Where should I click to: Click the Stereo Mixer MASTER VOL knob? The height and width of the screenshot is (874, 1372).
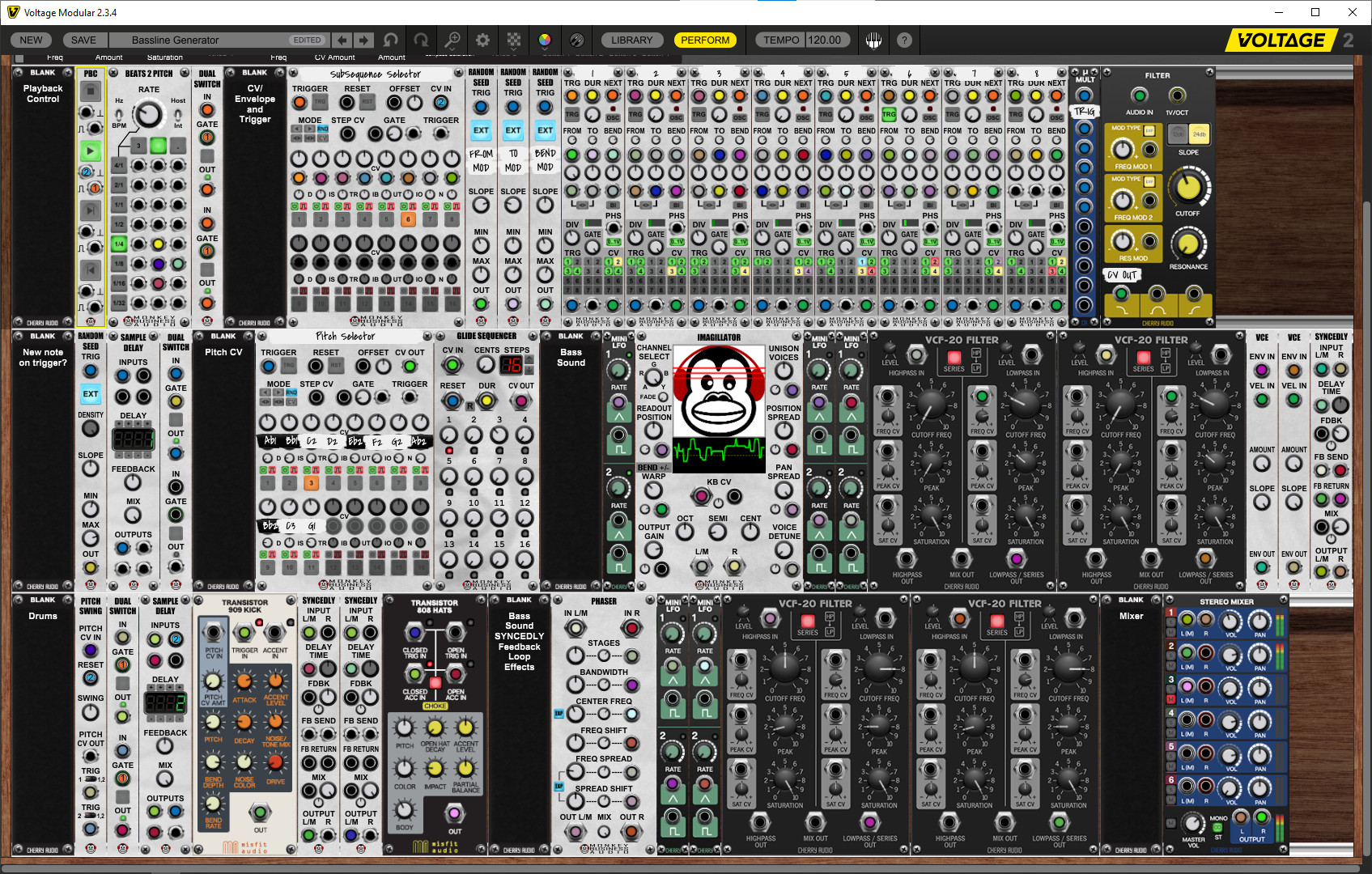pyautogui.click(x=1193, y=823)
